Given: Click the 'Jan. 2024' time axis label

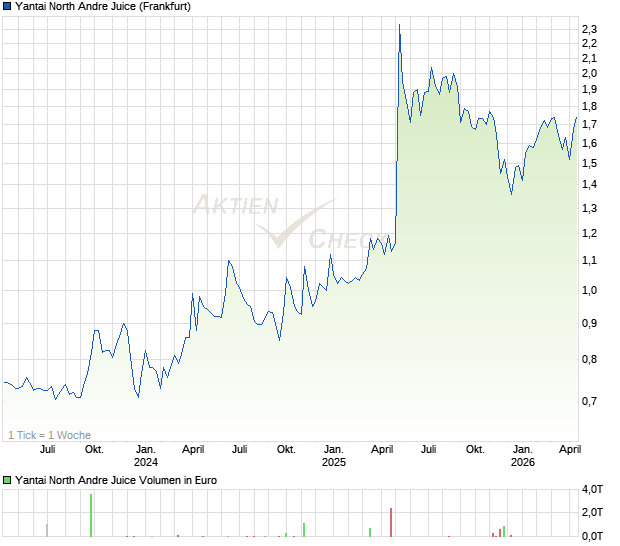Looking at the screenshot, I should pos(146,456).
